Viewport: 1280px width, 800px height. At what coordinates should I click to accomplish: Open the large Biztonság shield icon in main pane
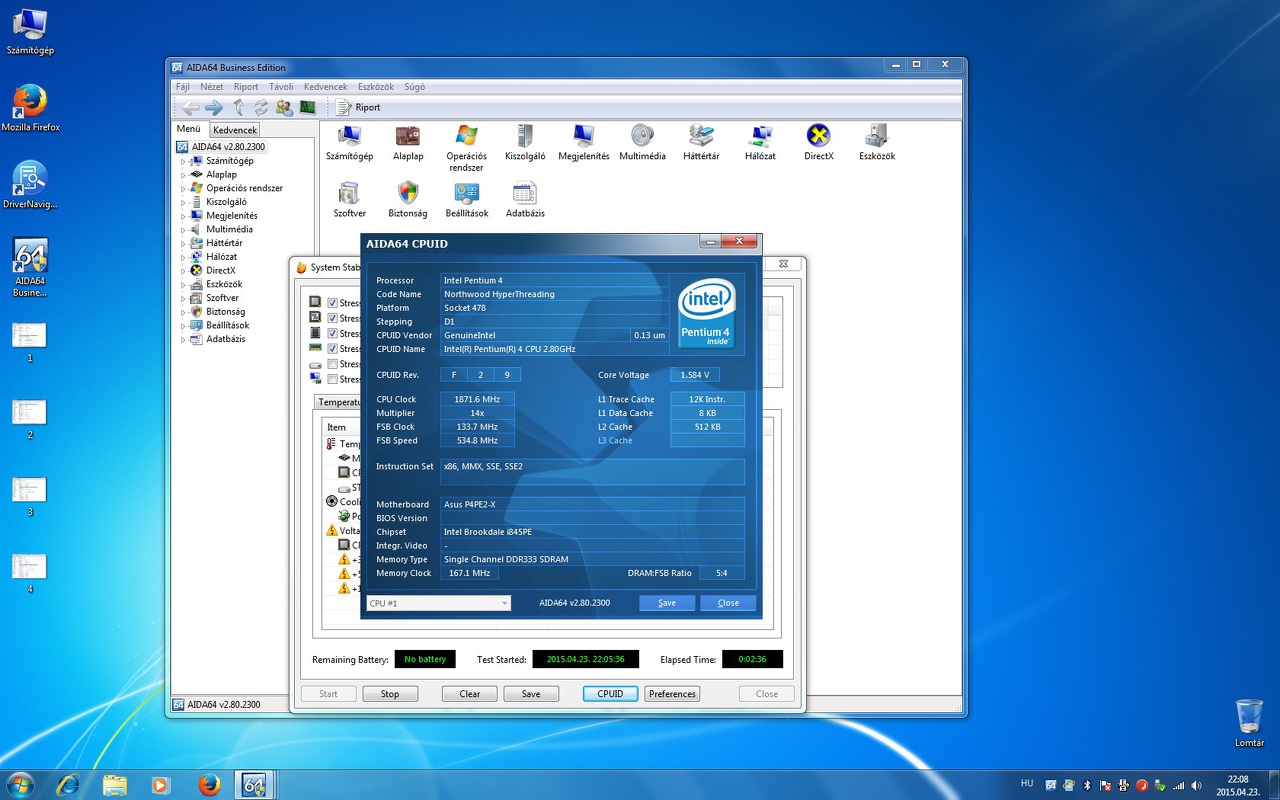tap(408, 199)
